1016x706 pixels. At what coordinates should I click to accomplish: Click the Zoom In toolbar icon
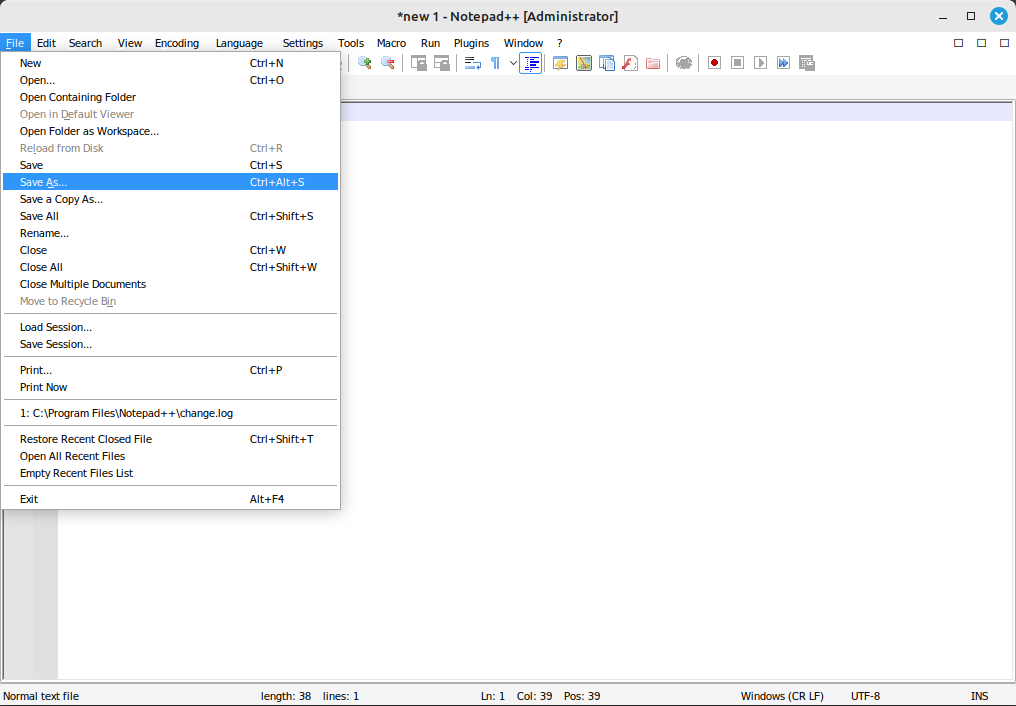(365, 63)
